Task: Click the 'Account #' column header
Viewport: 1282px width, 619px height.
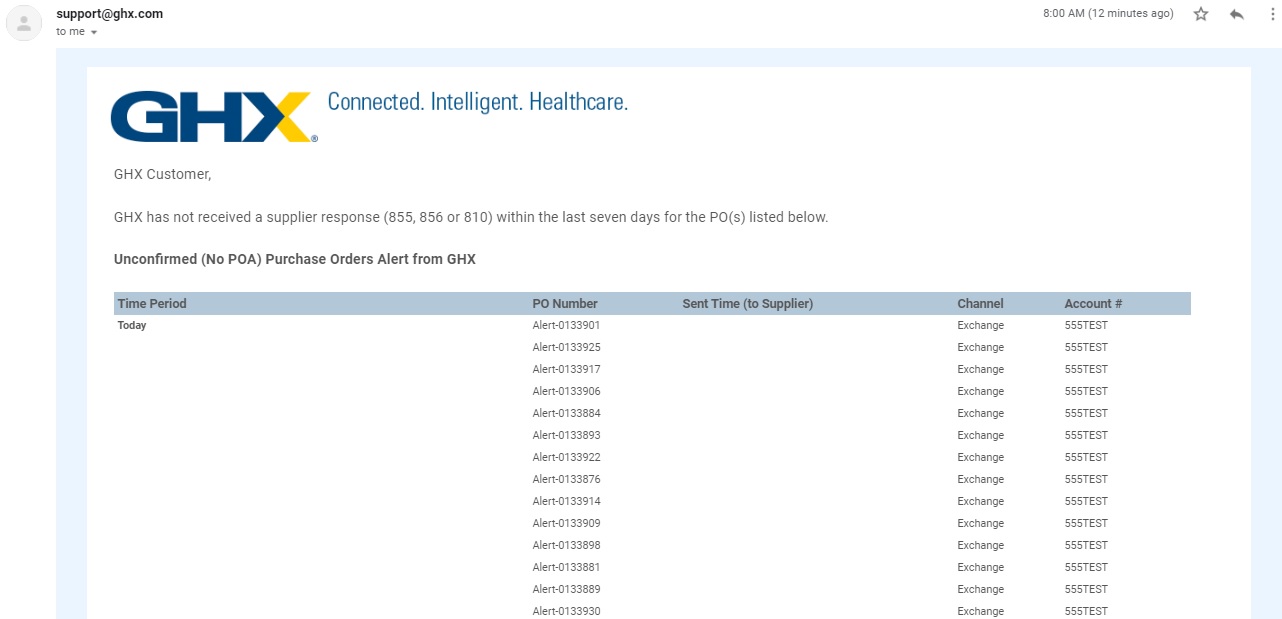Action: [x=1093, y=304]
